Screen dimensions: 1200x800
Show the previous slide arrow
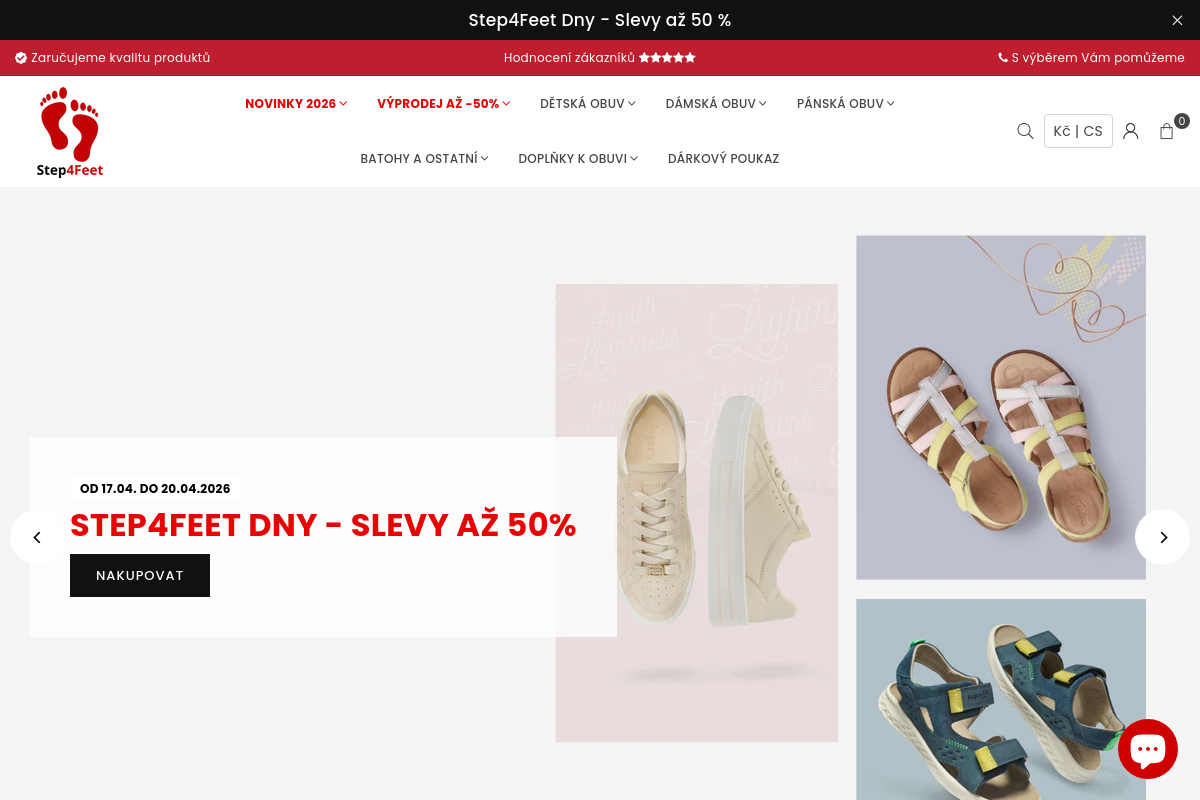pyautogui.click(x=37, y=537)
